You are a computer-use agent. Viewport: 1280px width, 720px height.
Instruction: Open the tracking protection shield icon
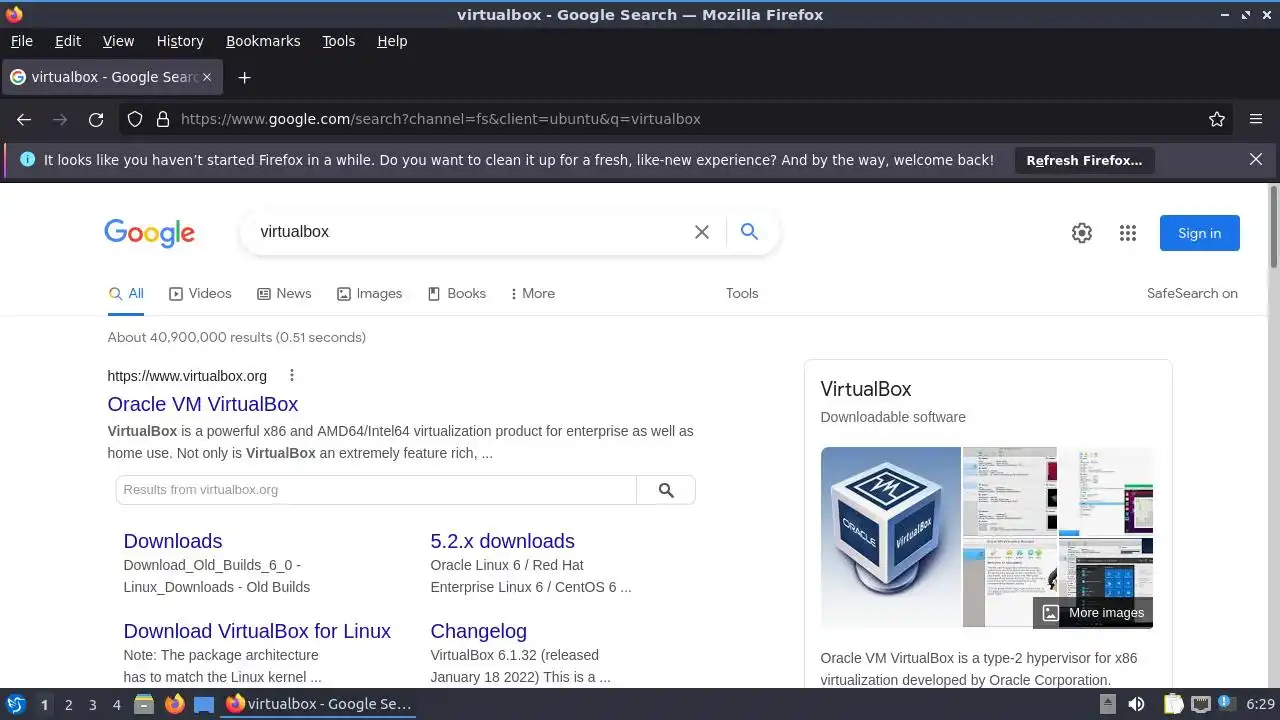tap(135, 119)
